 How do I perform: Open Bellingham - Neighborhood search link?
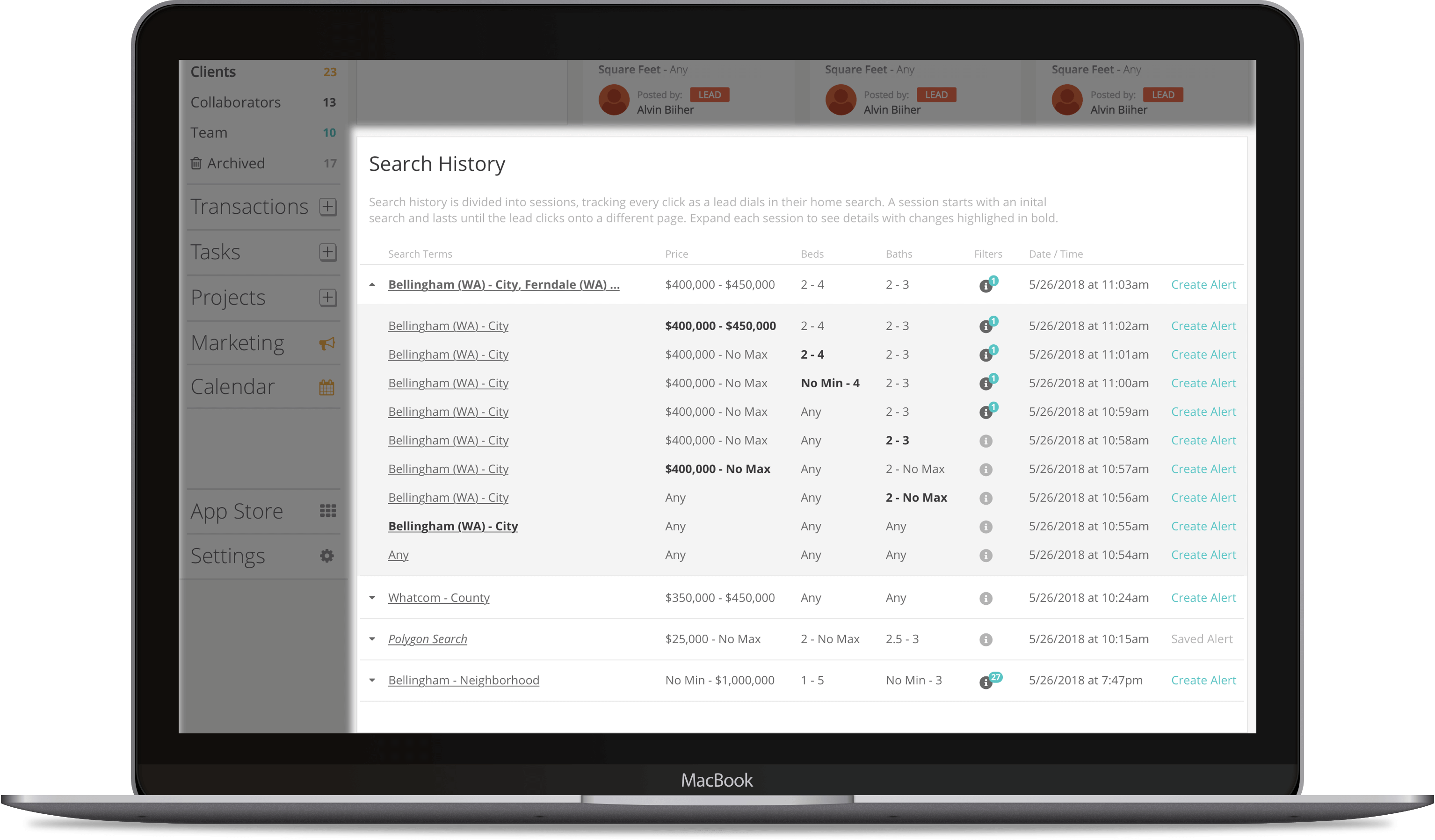tap(464, 680)
